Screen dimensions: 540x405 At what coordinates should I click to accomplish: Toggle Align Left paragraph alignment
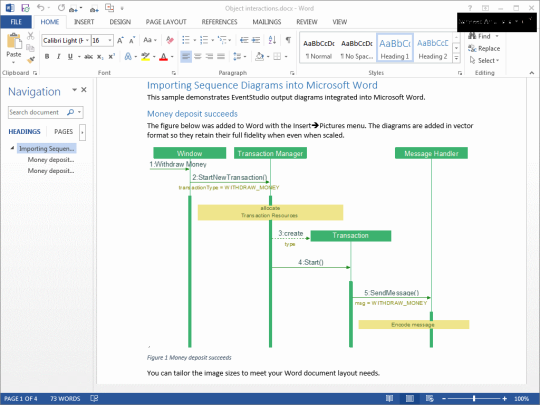tap(186, 56)
